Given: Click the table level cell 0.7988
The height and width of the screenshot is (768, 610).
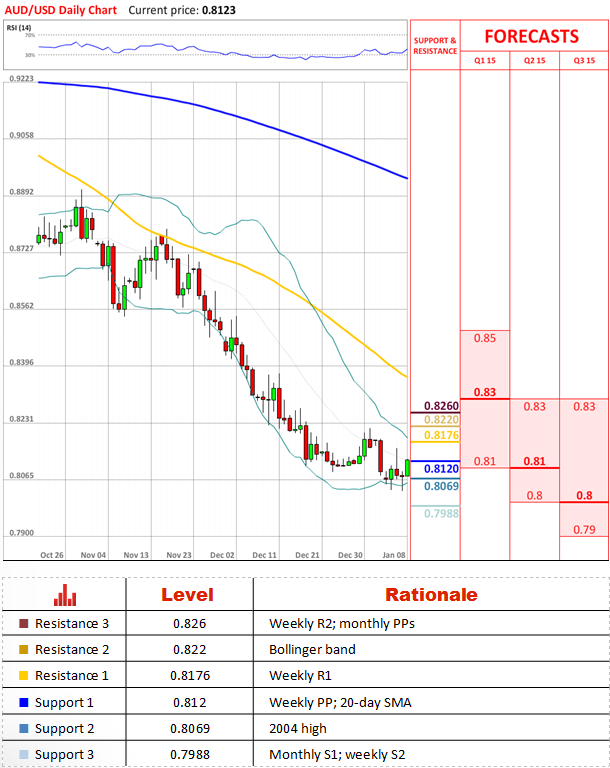Looking at the screenshot, I should (x=190, y=754).
